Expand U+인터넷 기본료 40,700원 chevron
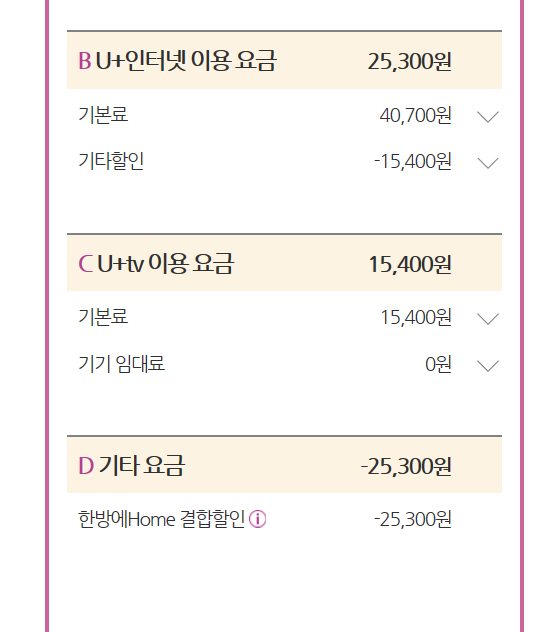Viewport: 549px width, 632px height. (488, 116)
